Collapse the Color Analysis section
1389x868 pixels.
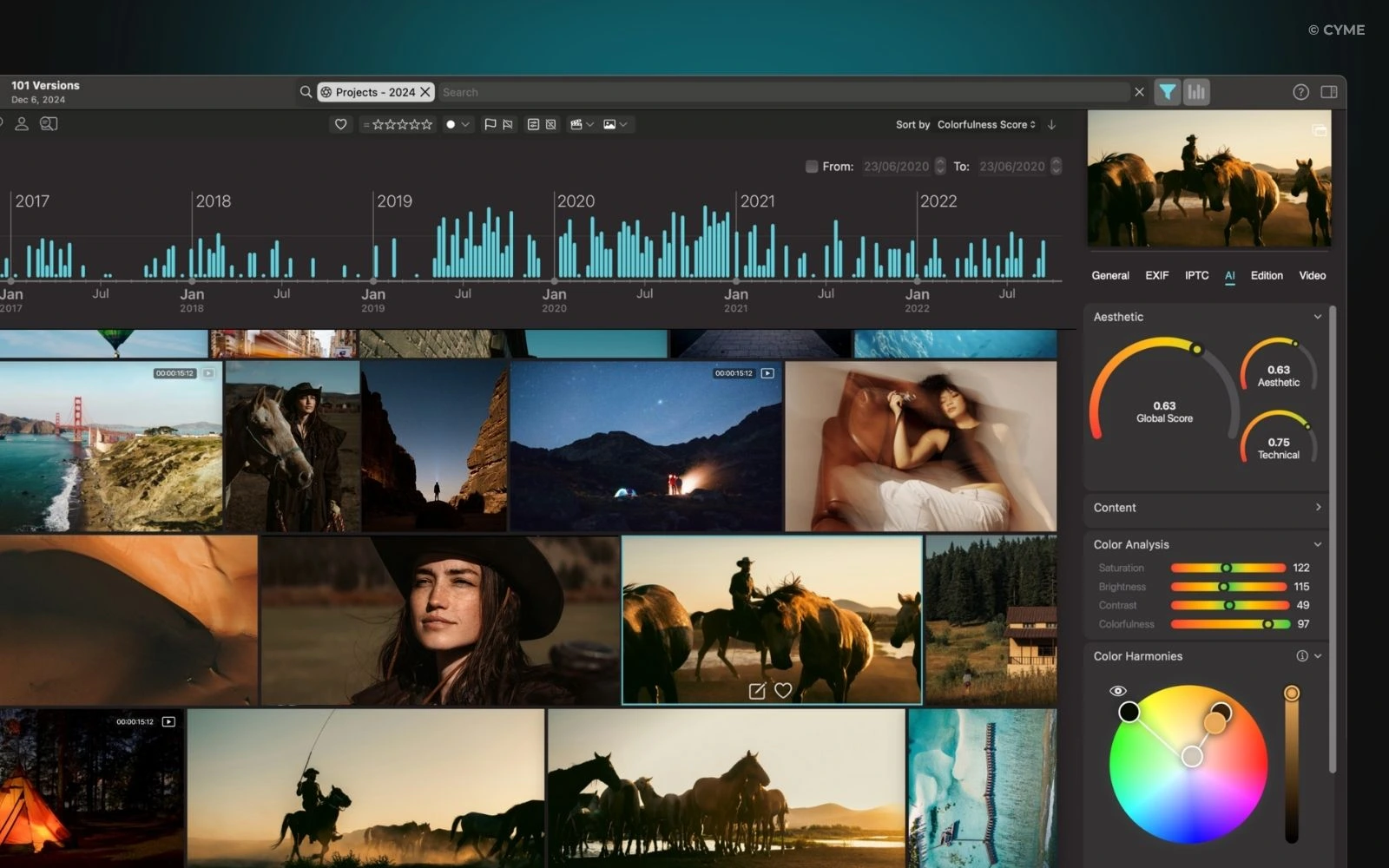(x=1318, y=544)
